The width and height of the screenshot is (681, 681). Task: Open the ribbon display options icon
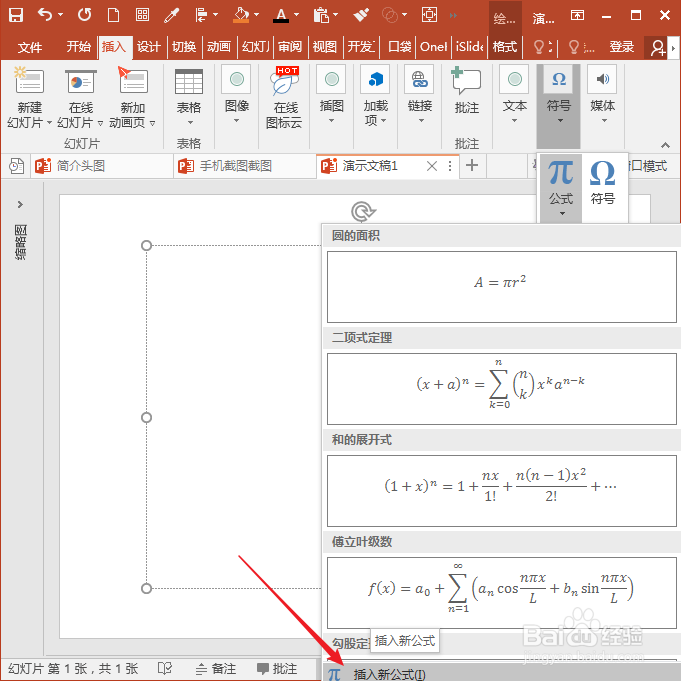coord(577,15)
